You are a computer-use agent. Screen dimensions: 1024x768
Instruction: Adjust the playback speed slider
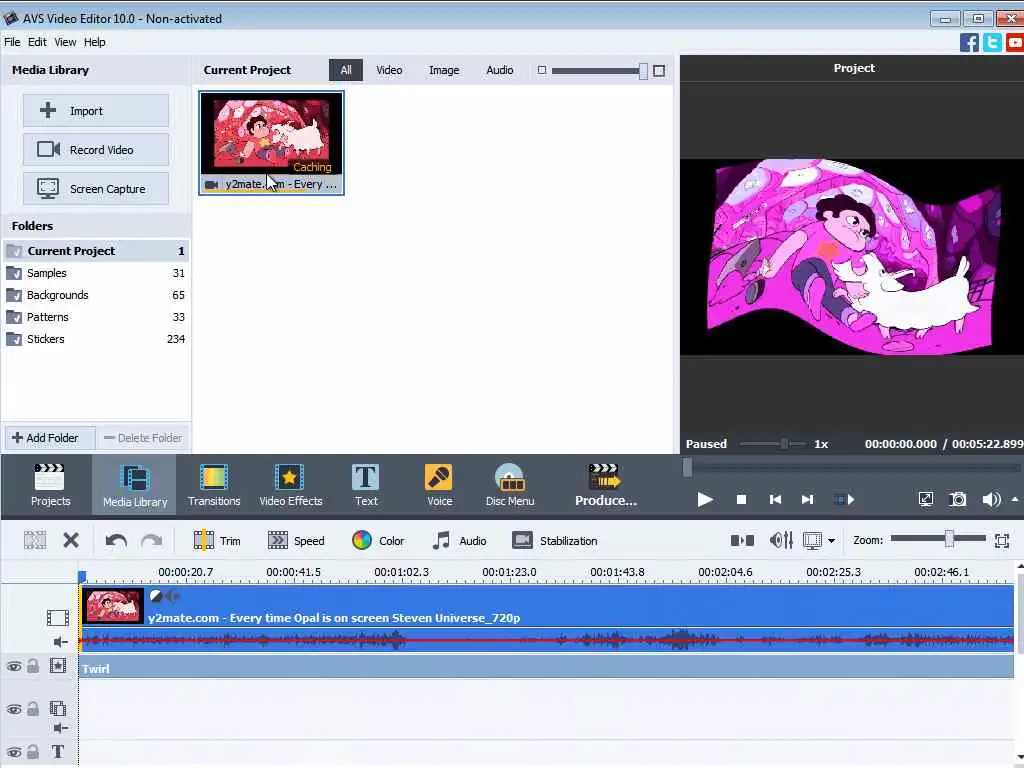784,444
